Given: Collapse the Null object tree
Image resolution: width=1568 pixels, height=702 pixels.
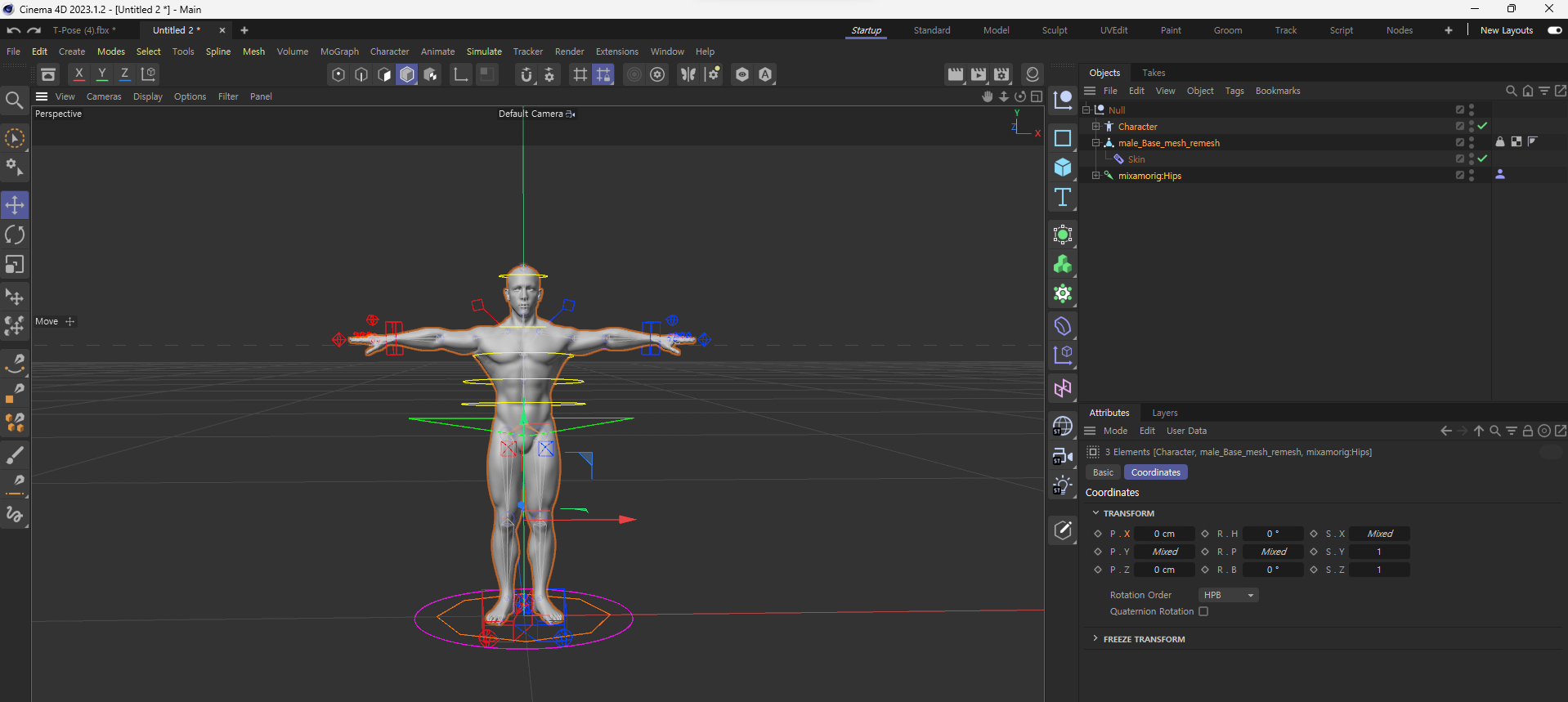Looking at the screenshot, I should (x=1086, y=110).
